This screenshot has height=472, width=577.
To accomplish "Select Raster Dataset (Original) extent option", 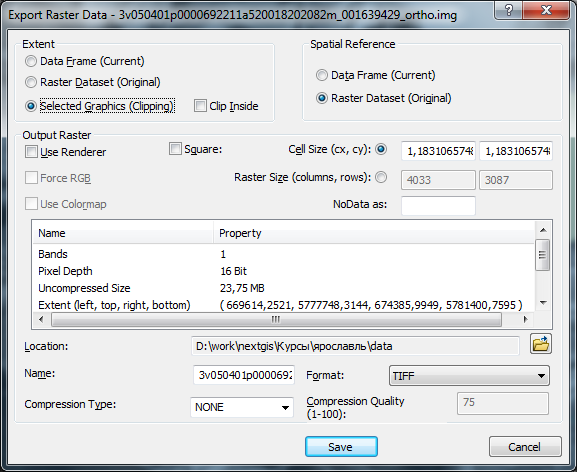I will (31, 82).
